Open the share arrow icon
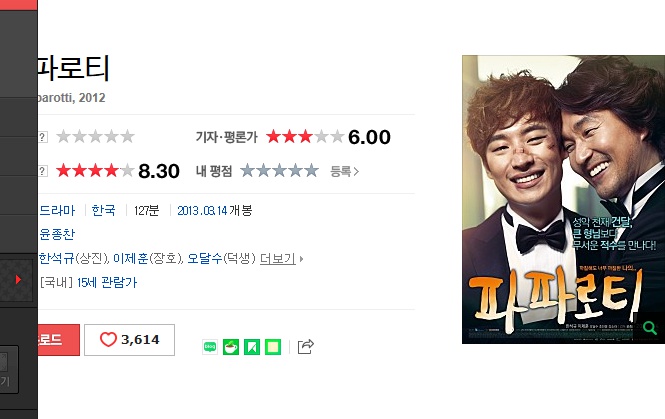Viewport: 665px width, 419px height. pyautogui.click(x=306, y=346)
